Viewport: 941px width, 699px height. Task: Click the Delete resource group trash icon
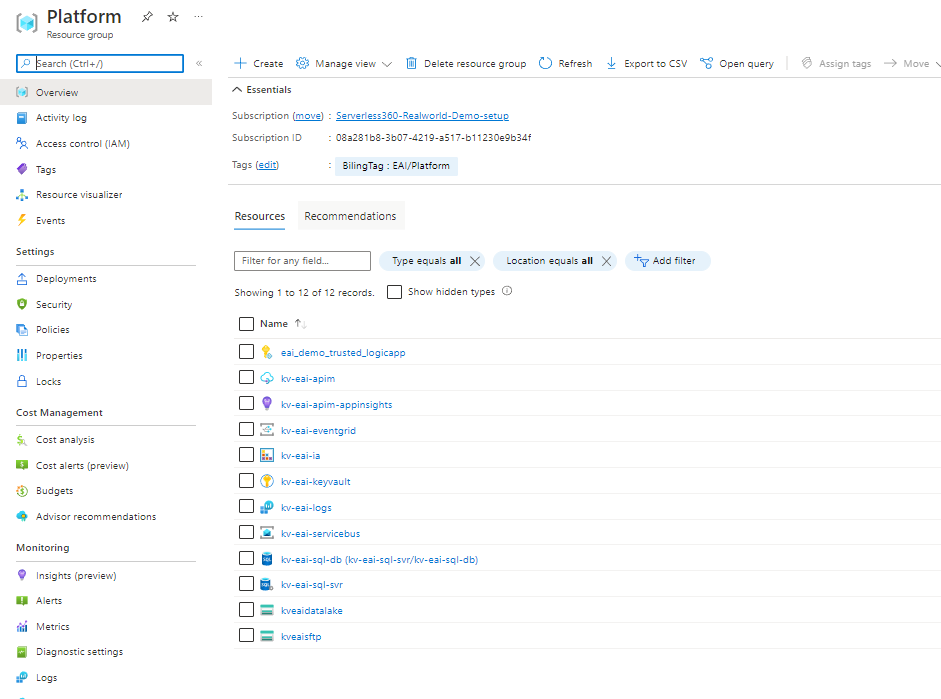(411, 63)
